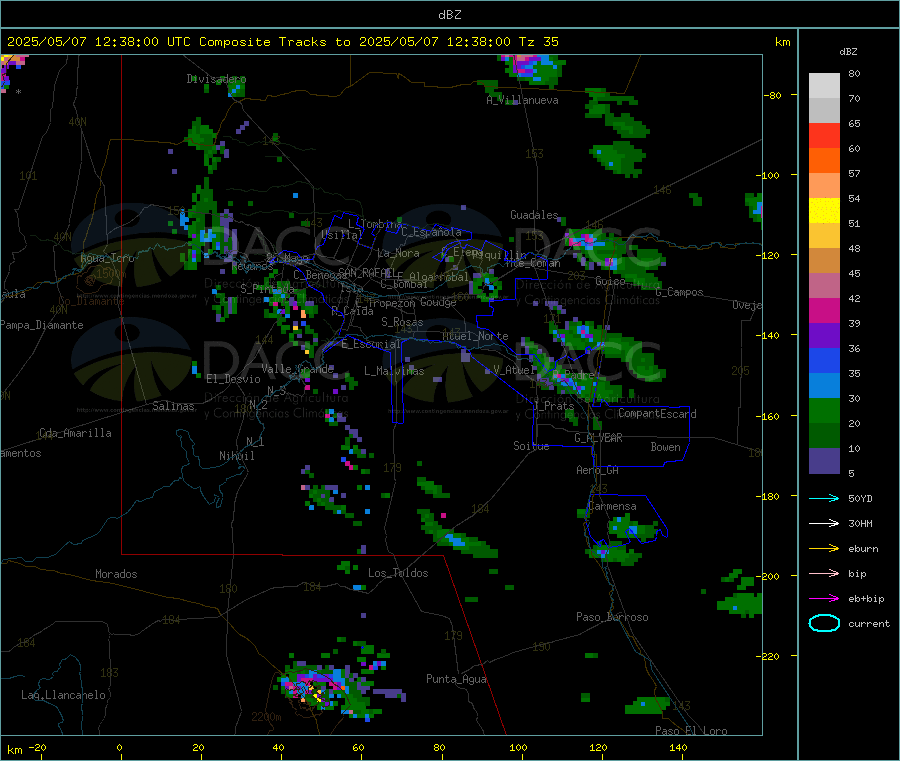Click the light gray color band labeled 80 dBZ
This screenshot has width=900, height=761.
point(824,86)
